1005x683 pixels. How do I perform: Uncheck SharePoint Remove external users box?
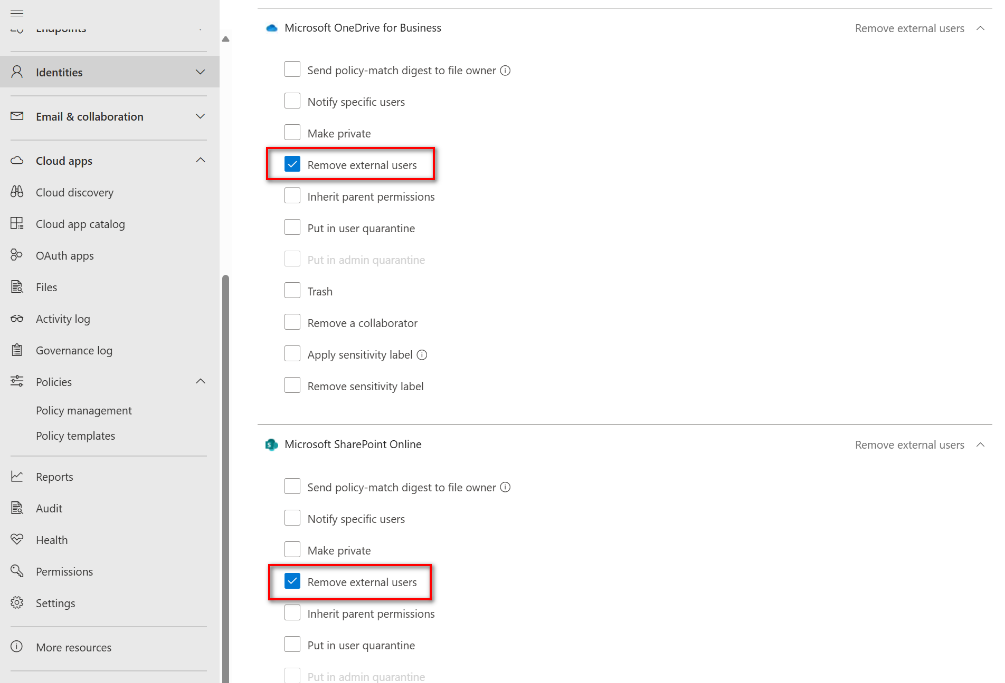pos(292,581)
